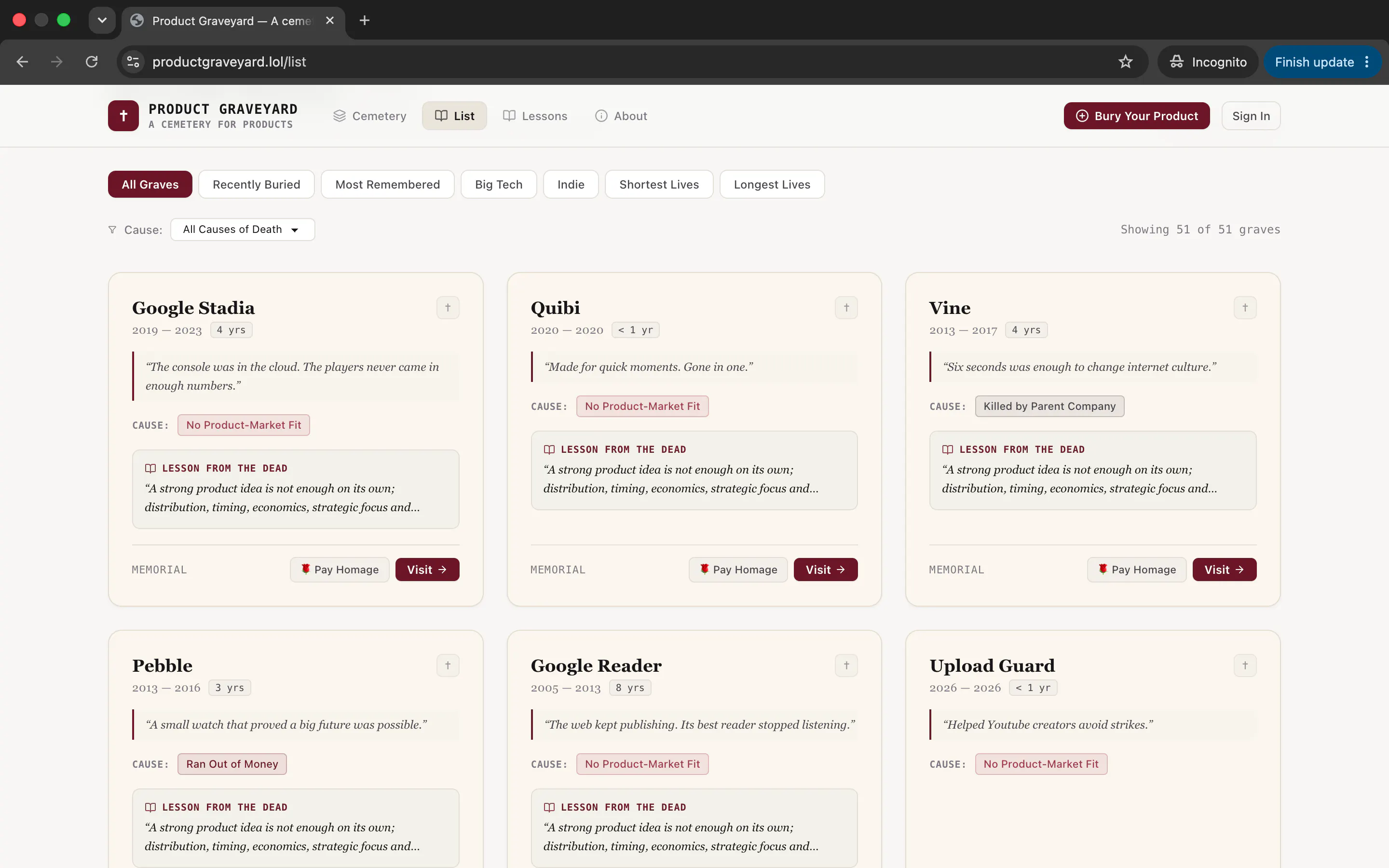Click the Incognito indicator
This screenshot has width=1389, height=868.
(1208, 62)
